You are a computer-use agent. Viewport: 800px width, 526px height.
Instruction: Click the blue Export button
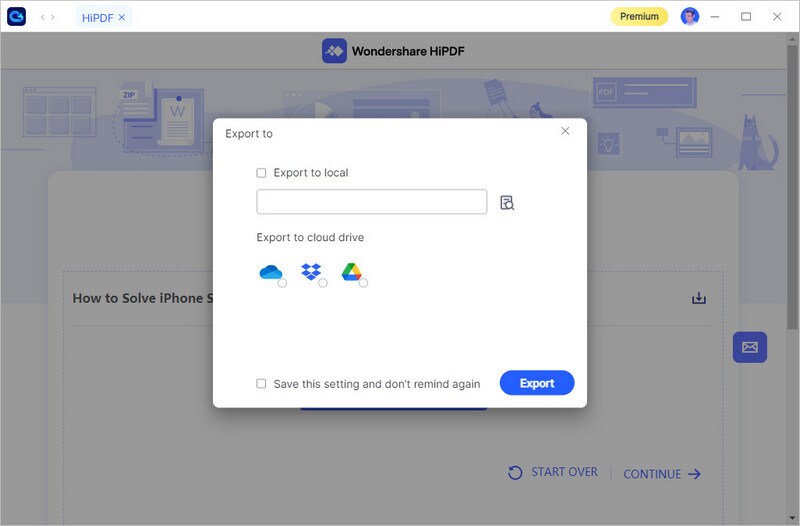[x=537, y=383]
